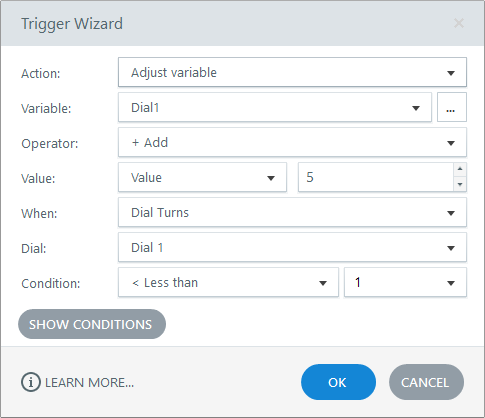The width and height of the screenshot is (485, 418).
Task: Expand the Dial dropdown showing Dial 1
Action: (292, 247)
